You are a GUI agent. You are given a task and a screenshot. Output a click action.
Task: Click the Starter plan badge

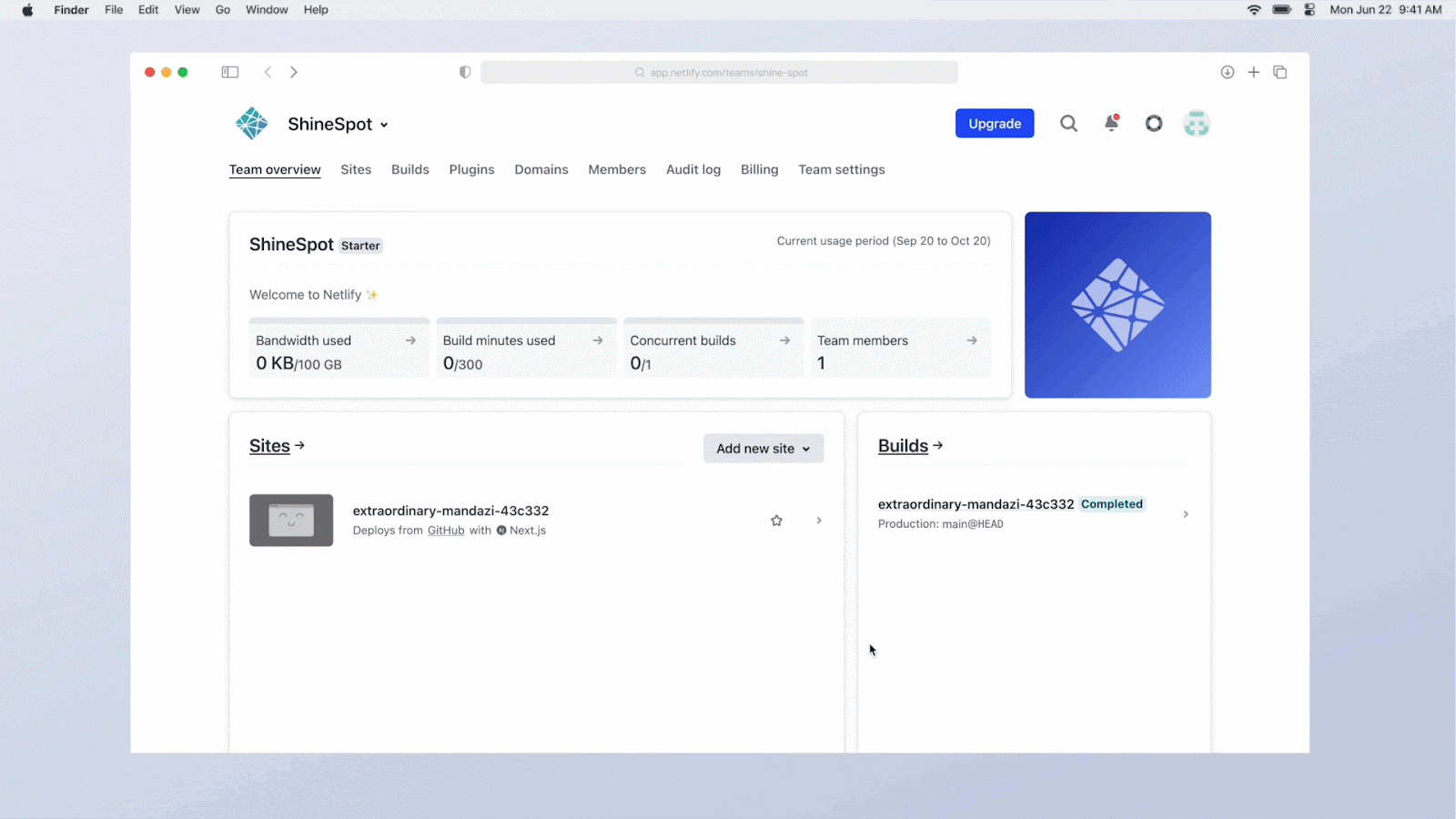(x=360, y=246)
